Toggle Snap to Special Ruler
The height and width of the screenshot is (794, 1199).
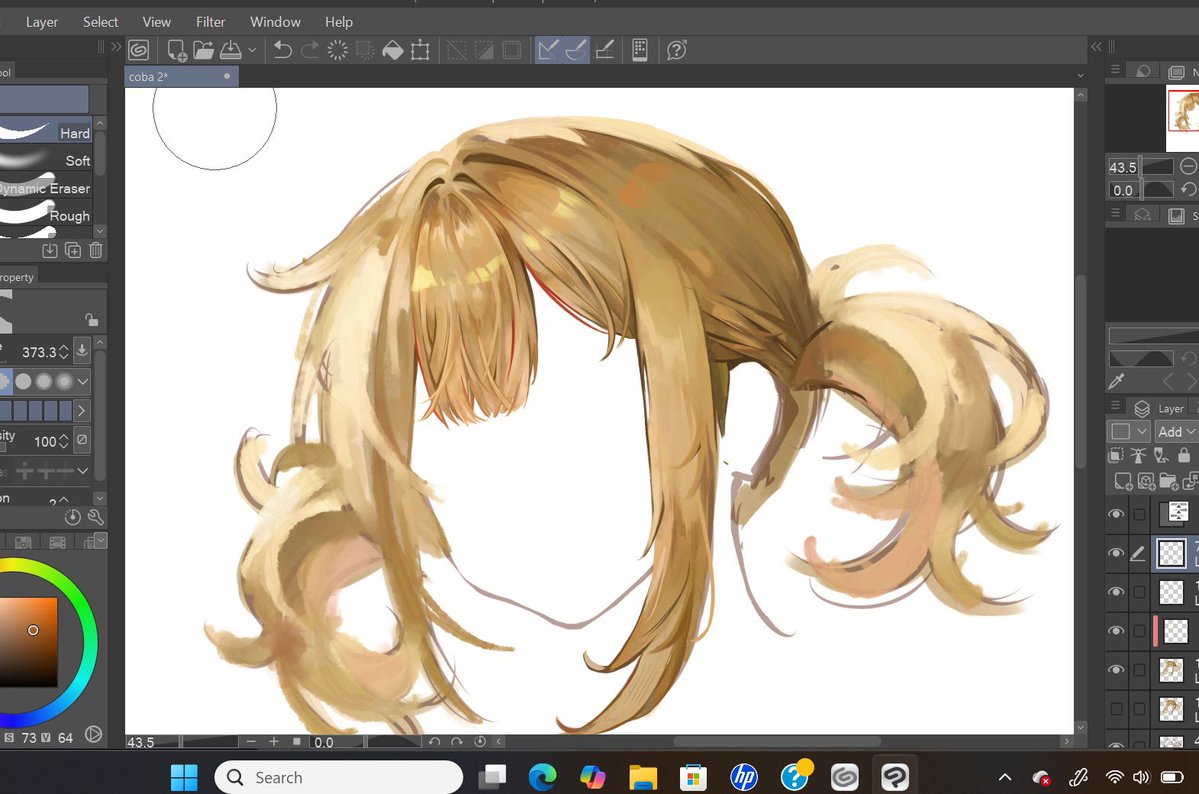[x=576, y=50]
